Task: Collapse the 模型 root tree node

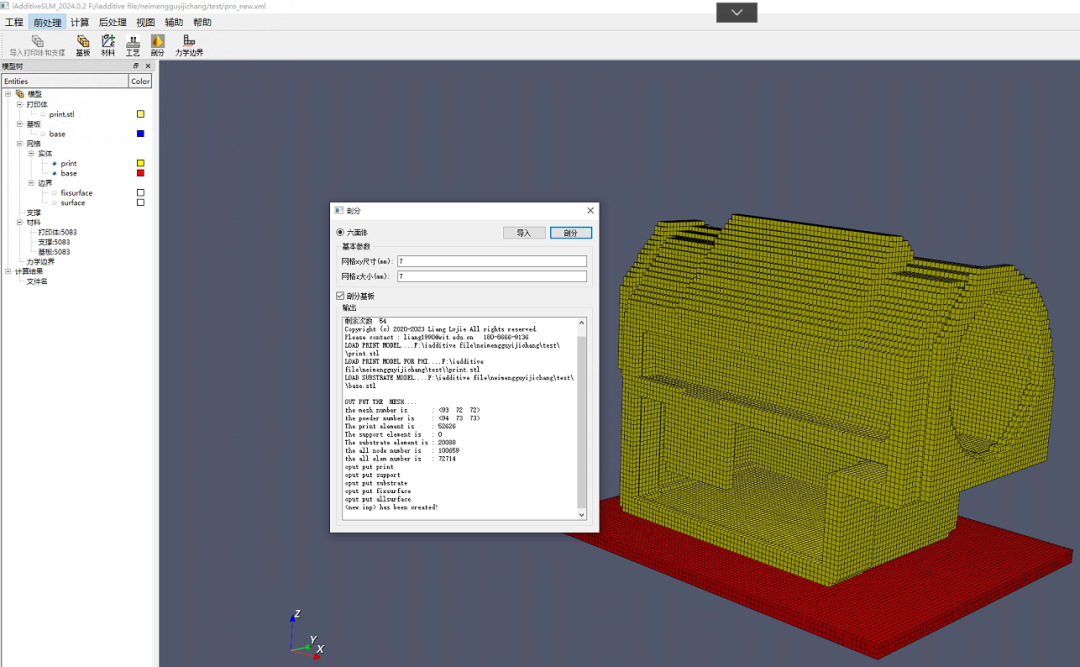Action: tap(8, 94)
